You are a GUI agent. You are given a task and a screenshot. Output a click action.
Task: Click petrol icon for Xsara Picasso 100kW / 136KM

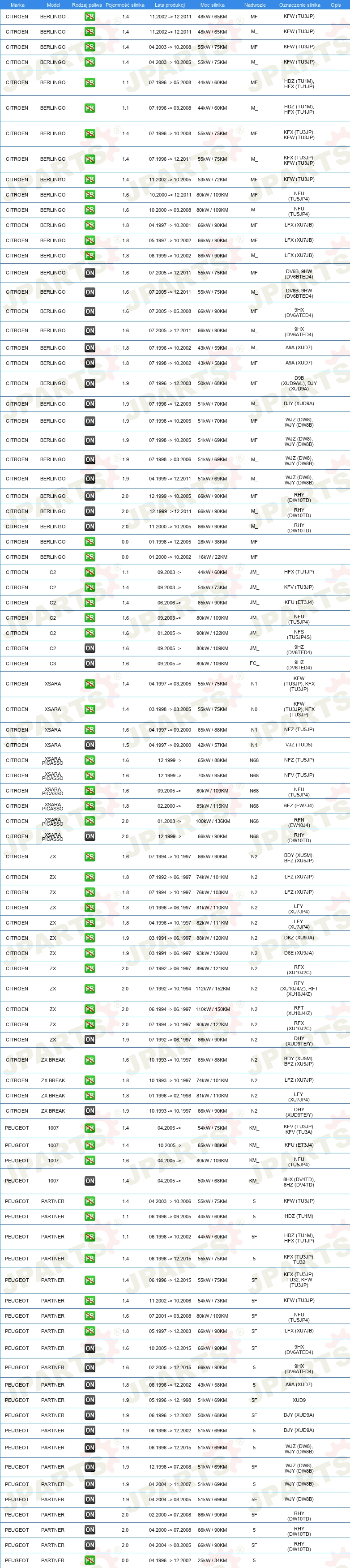click(90, 821)
